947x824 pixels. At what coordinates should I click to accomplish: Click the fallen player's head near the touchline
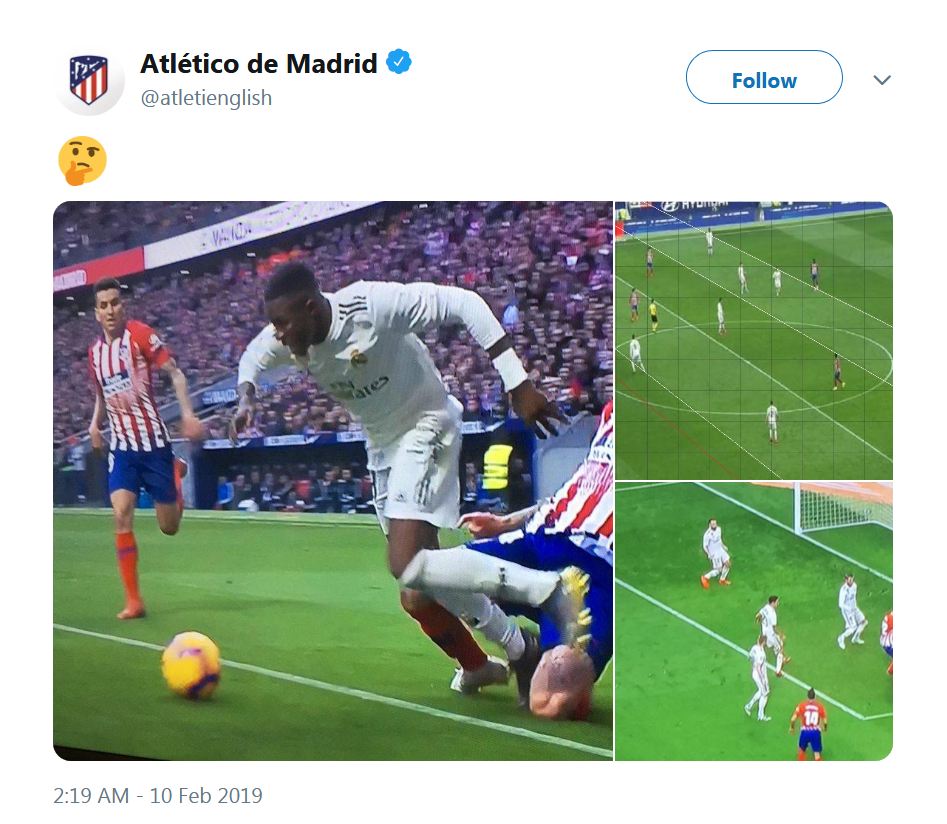pyautogui.click(x=559, y=683)
